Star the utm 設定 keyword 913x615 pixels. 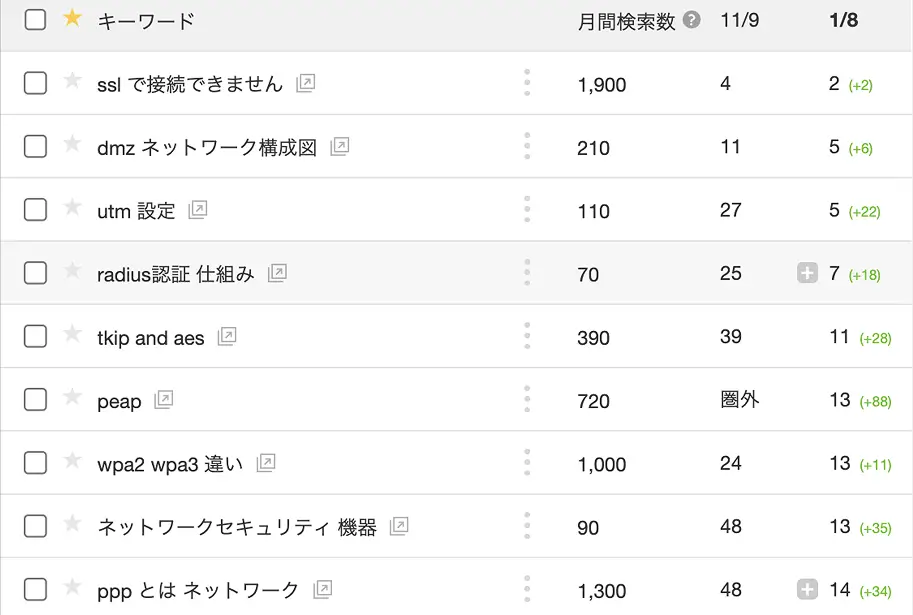point(72,207)
